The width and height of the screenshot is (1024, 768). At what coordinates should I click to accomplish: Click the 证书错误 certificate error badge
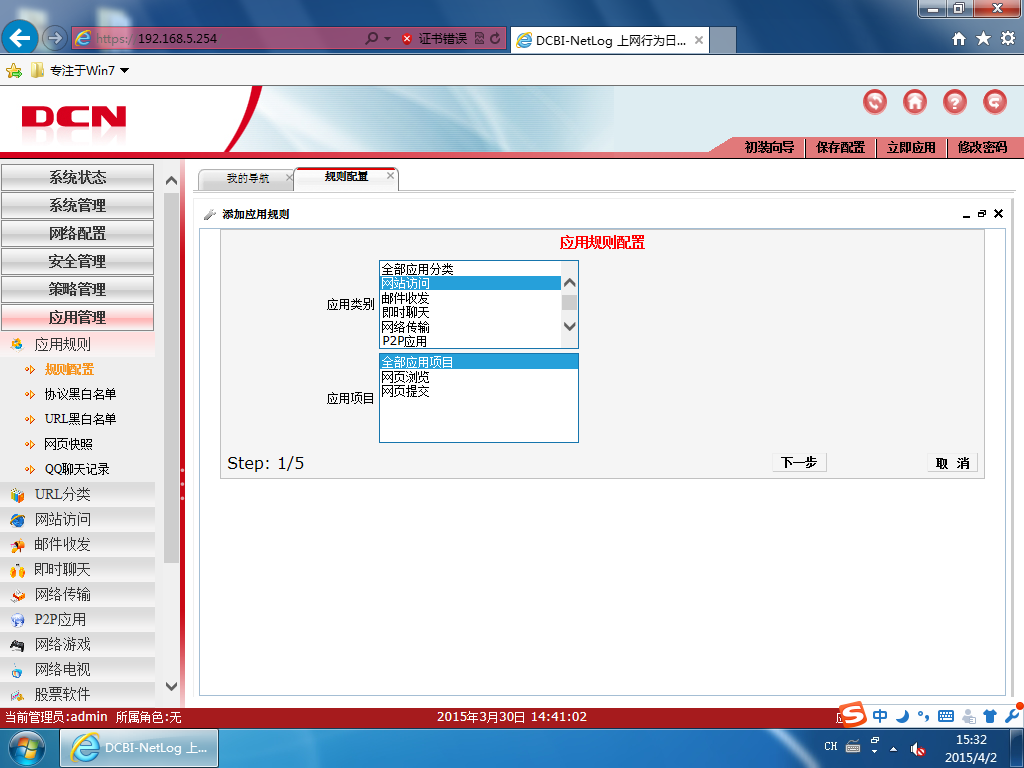point(434,39)
